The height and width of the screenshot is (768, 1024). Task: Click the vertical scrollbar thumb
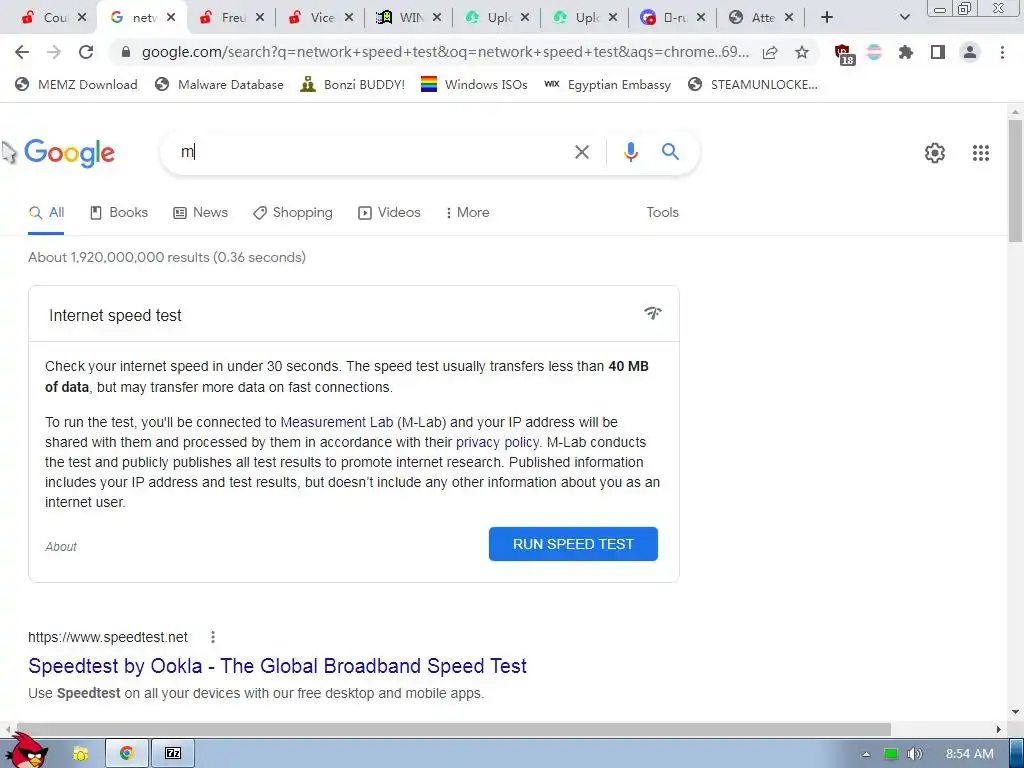click(1016, 181)
